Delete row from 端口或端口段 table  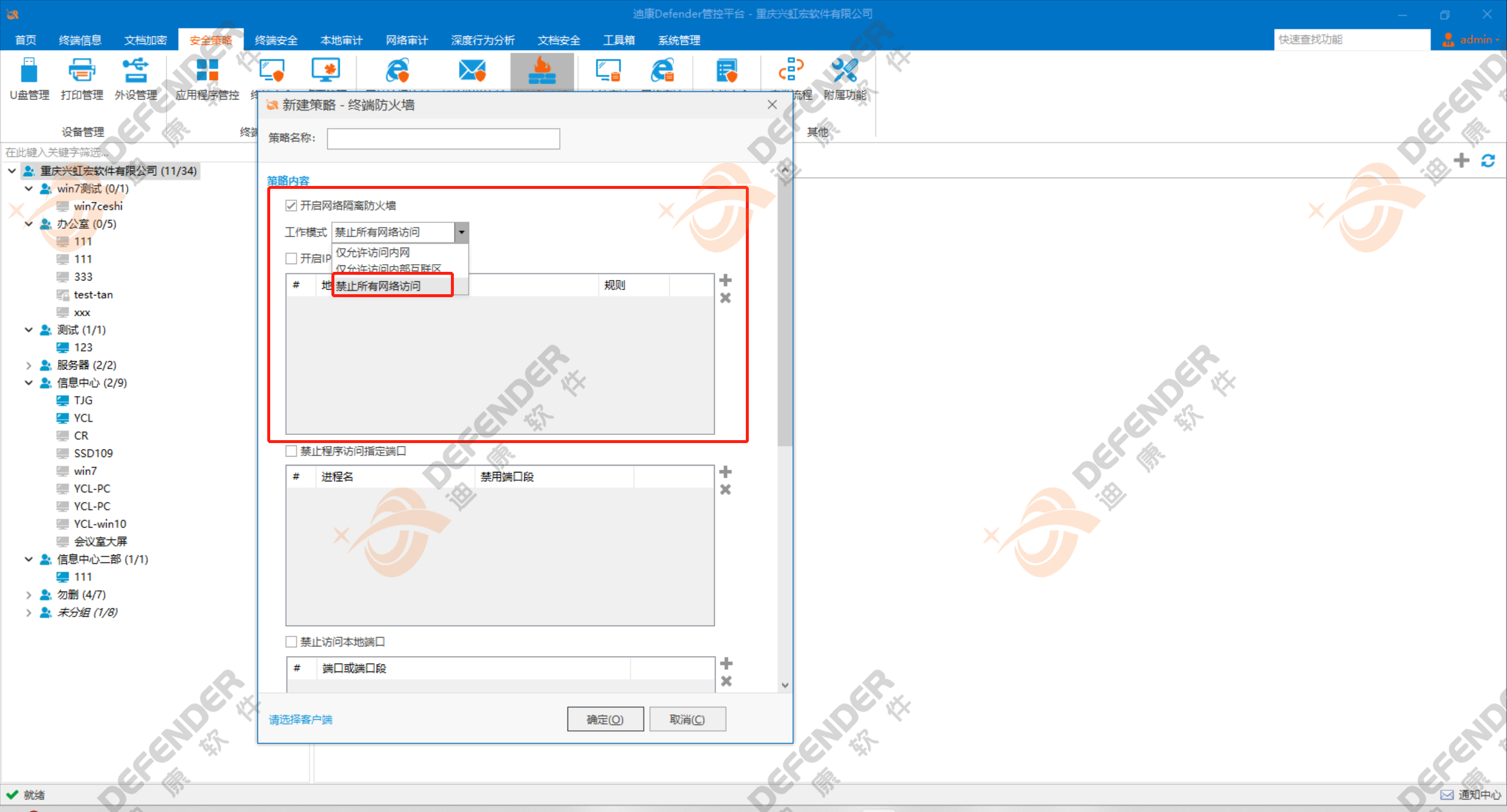(726, 681)
